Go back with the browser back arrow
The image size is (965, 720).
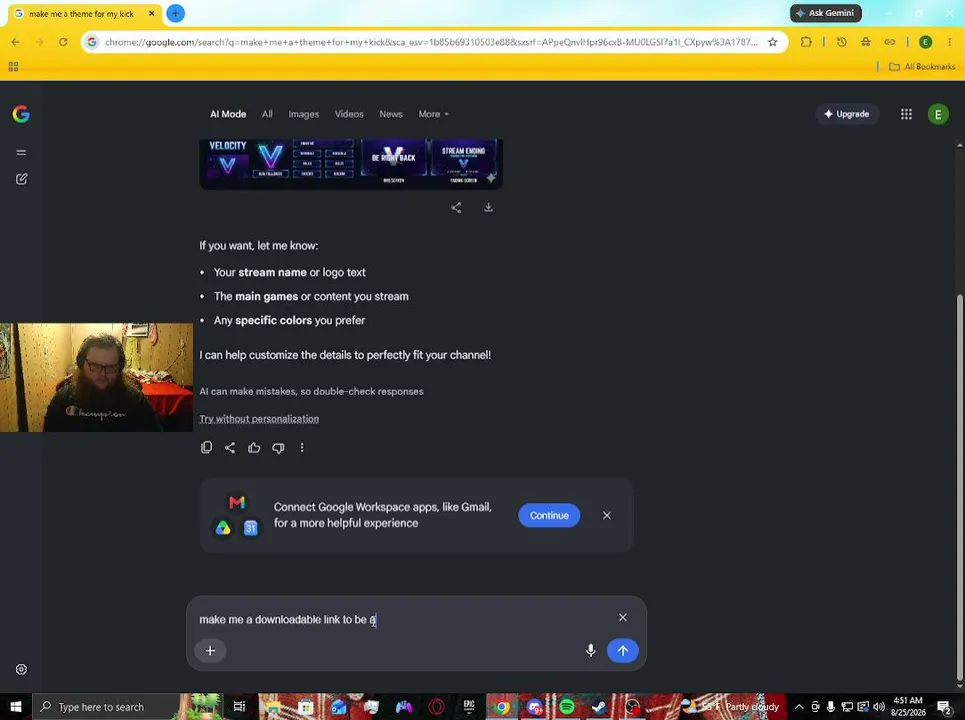coord(15,42)
